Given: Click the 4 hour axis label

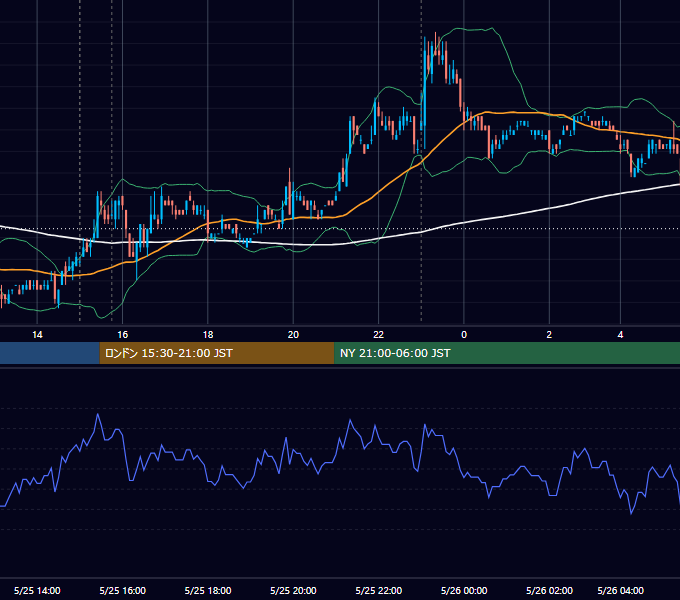Looking at the screenshot, I should coord(620,335).
